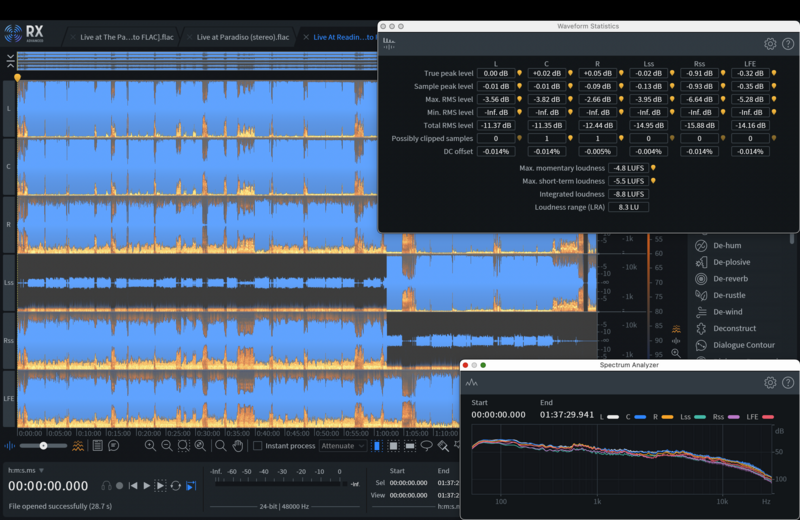800x520 pixels.
Task: Click the Spectrum Analyzer help icon
Action: (788, 383)
